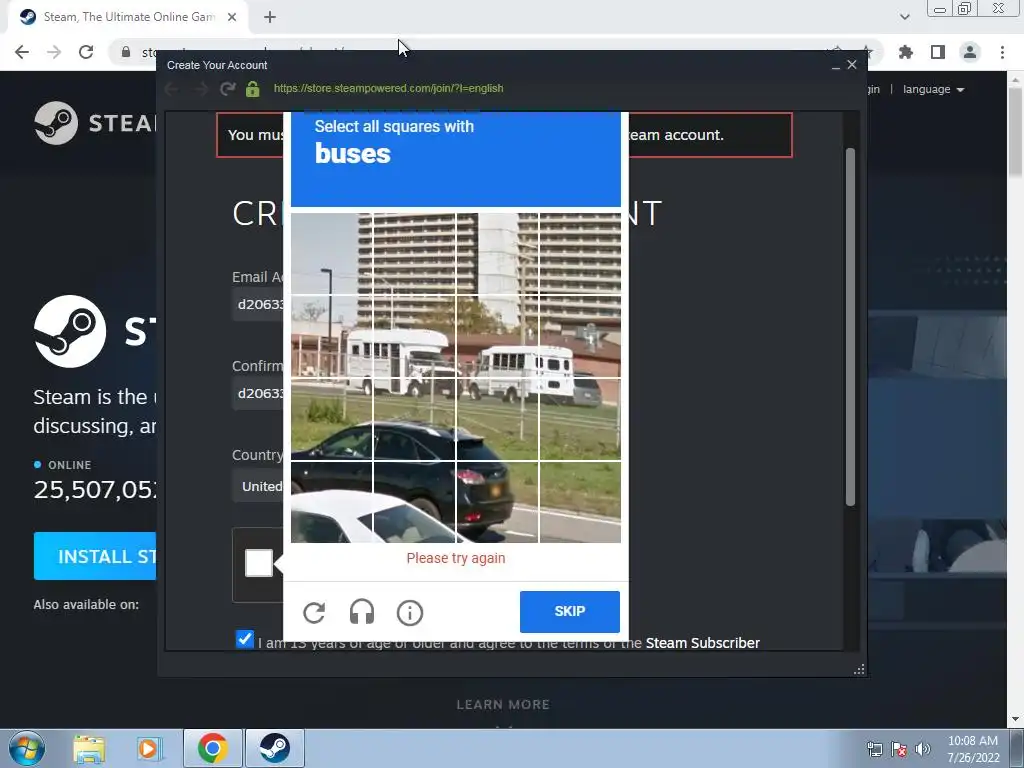This screenshot has height=768, width=1024.
Task: Toggle Chrome side panel icon
Action: tap(938, 52)
